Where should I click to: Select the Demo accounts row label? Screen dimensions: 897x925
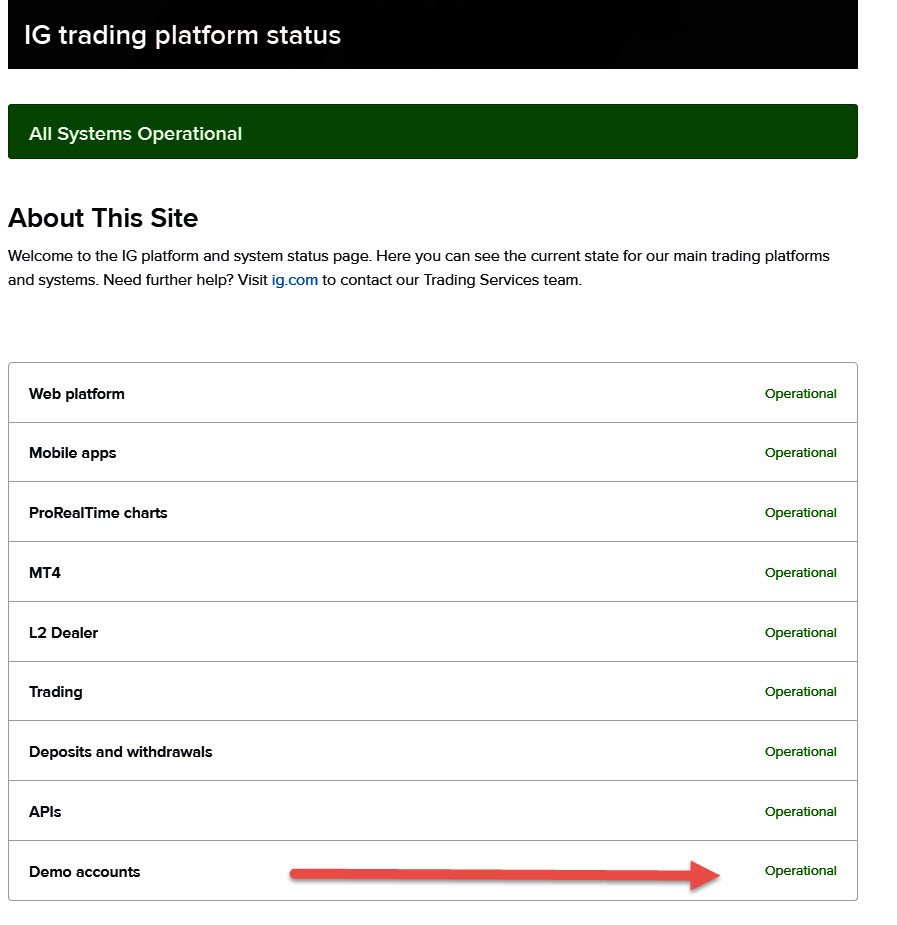85,872
